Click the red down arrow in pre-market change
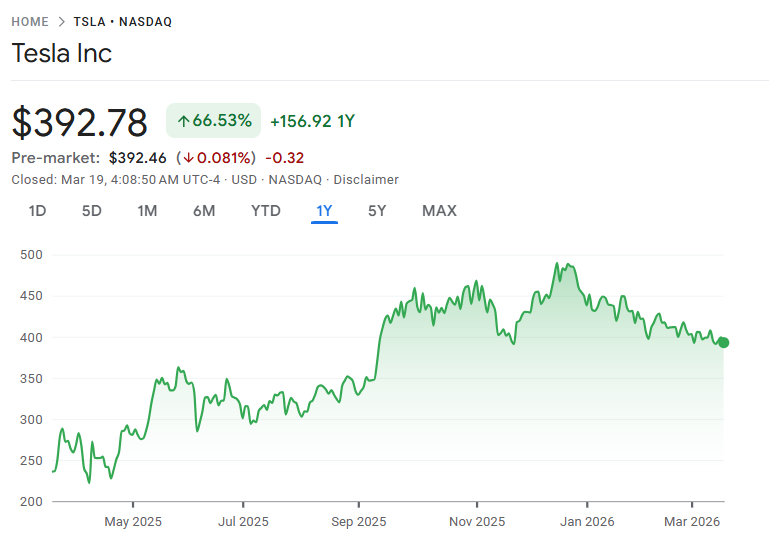The image size is (769, 553). click(x=188, y=158)
